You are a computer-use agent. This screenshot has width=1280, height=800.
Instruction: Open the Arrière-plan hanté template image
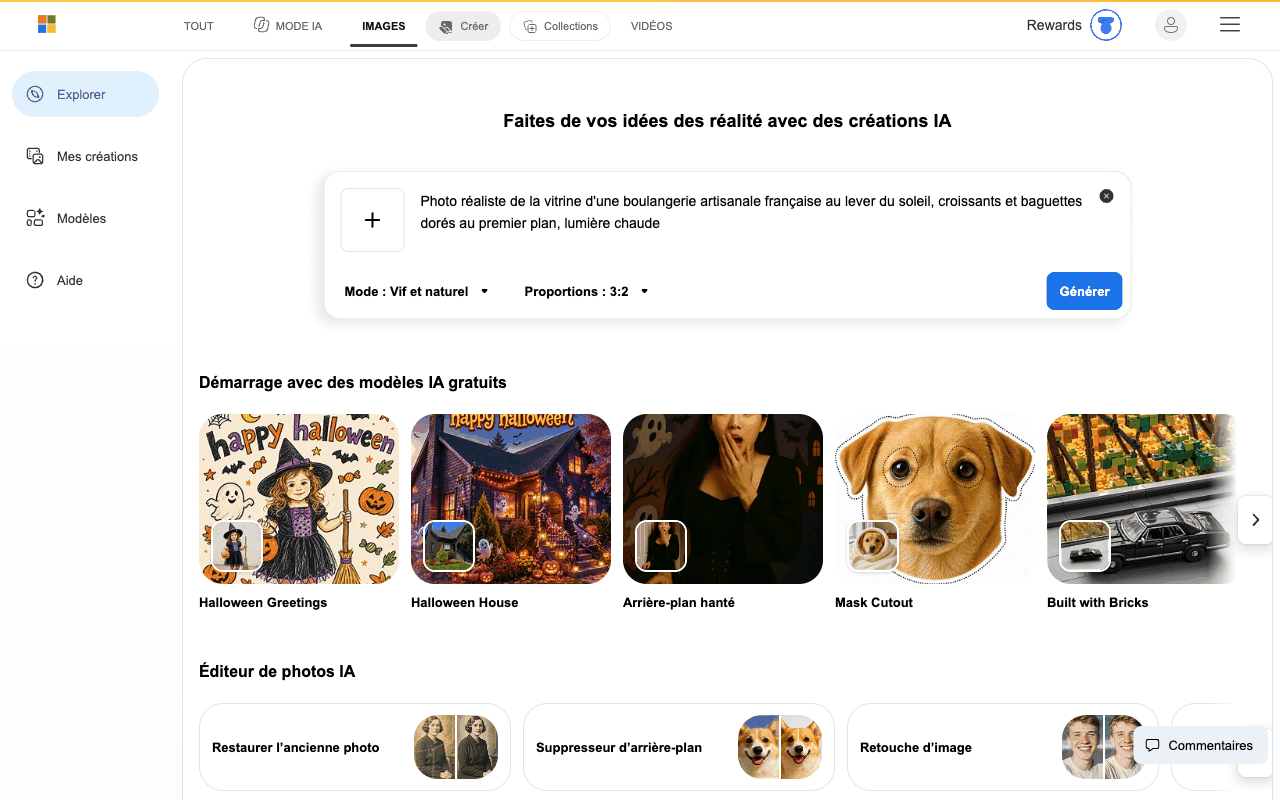[723, 499]
